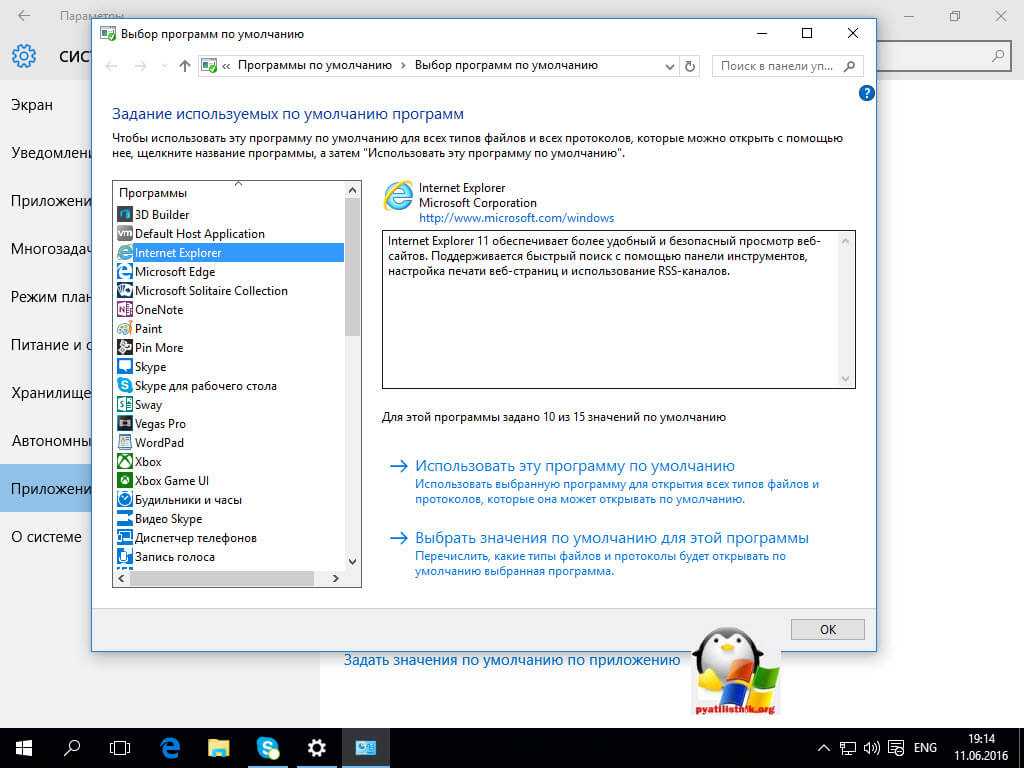
Task: Open Microsoft Edge from the taskbar
Action: tap(171, 747)
